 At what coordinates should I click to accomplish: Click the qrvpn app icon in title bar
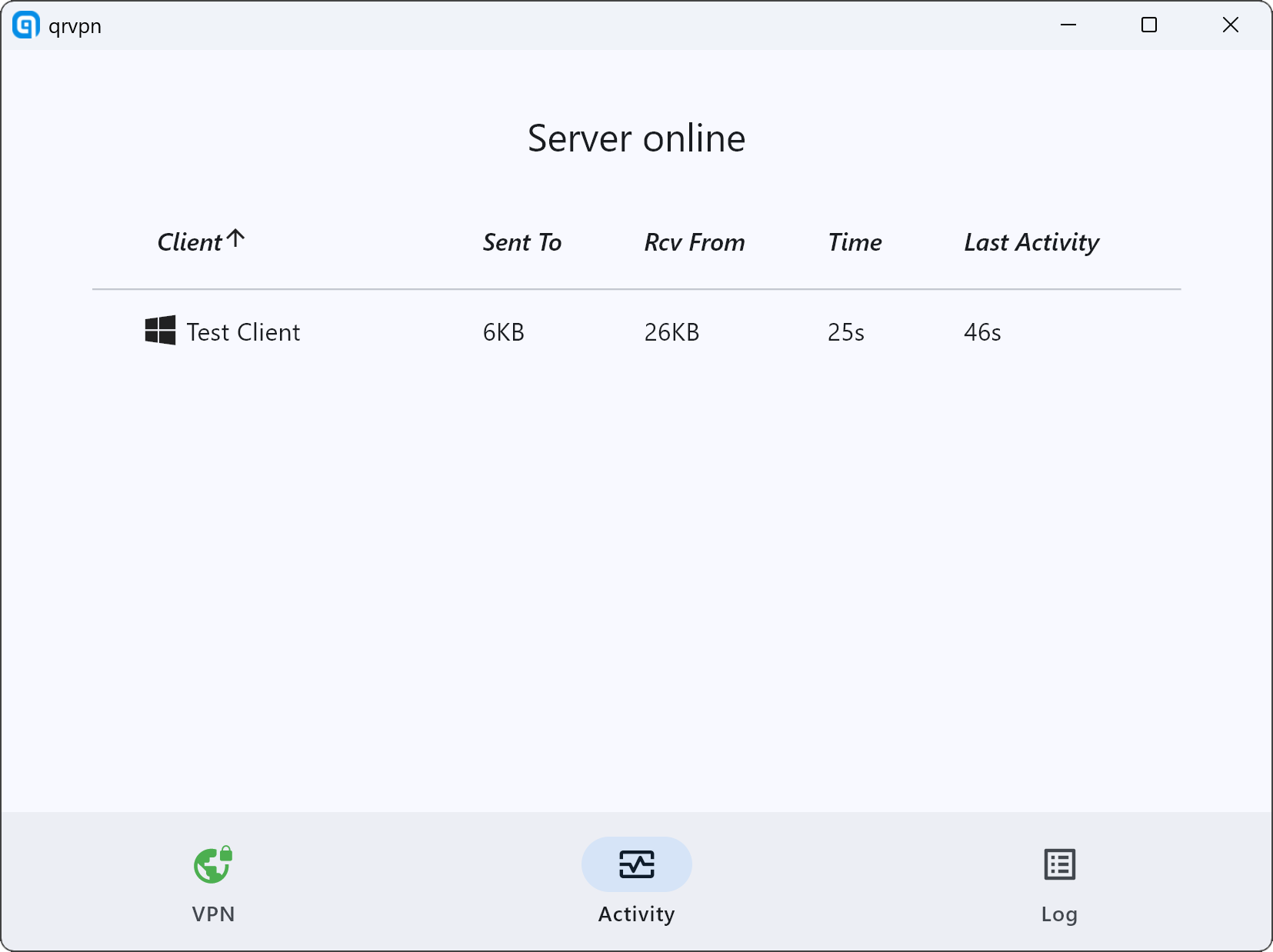[25, 25]
